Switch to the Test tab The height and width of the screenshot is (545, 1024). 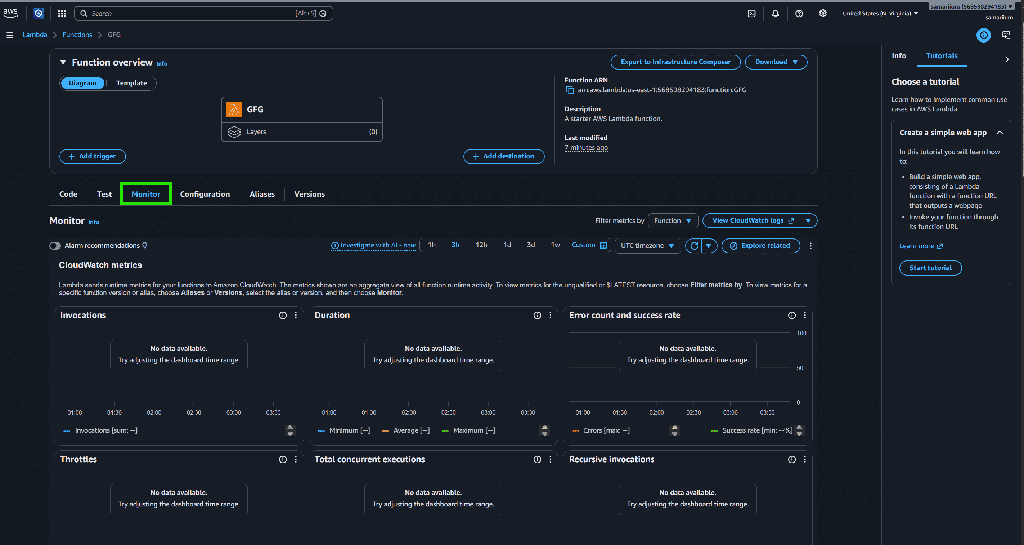(104, 195)
